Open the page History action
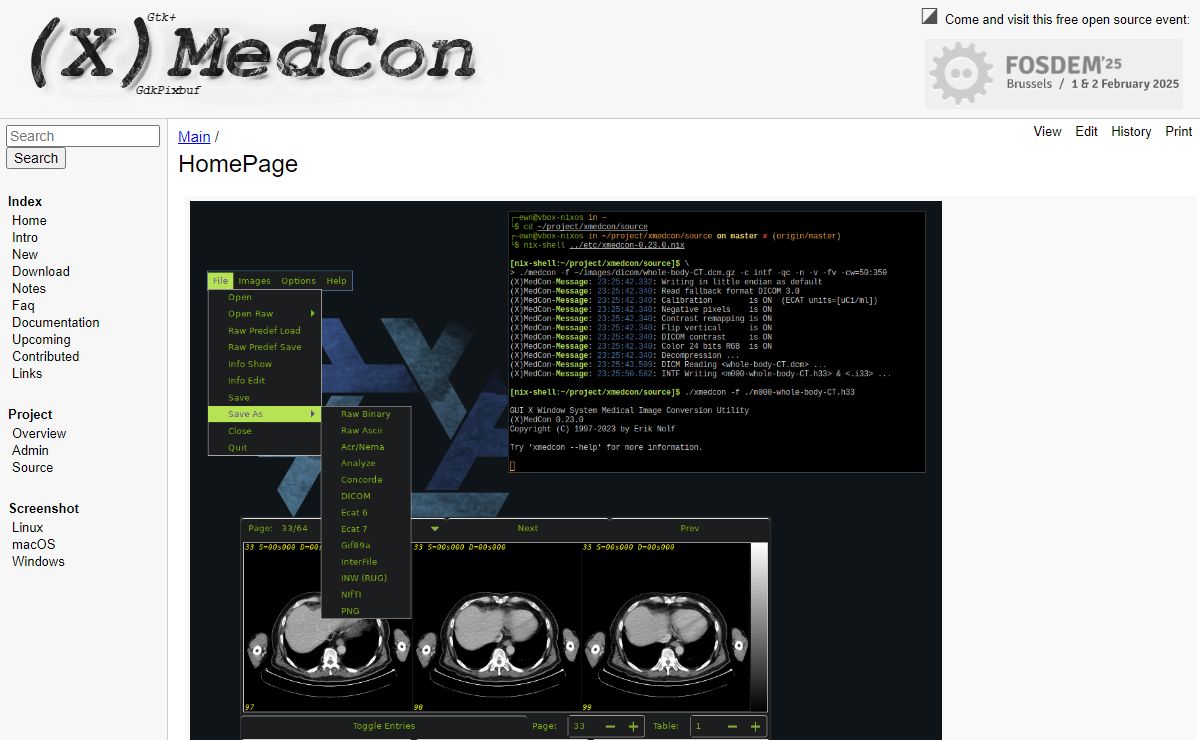The width and height of the screenshot is (1200, 740). coord(1131,131)
